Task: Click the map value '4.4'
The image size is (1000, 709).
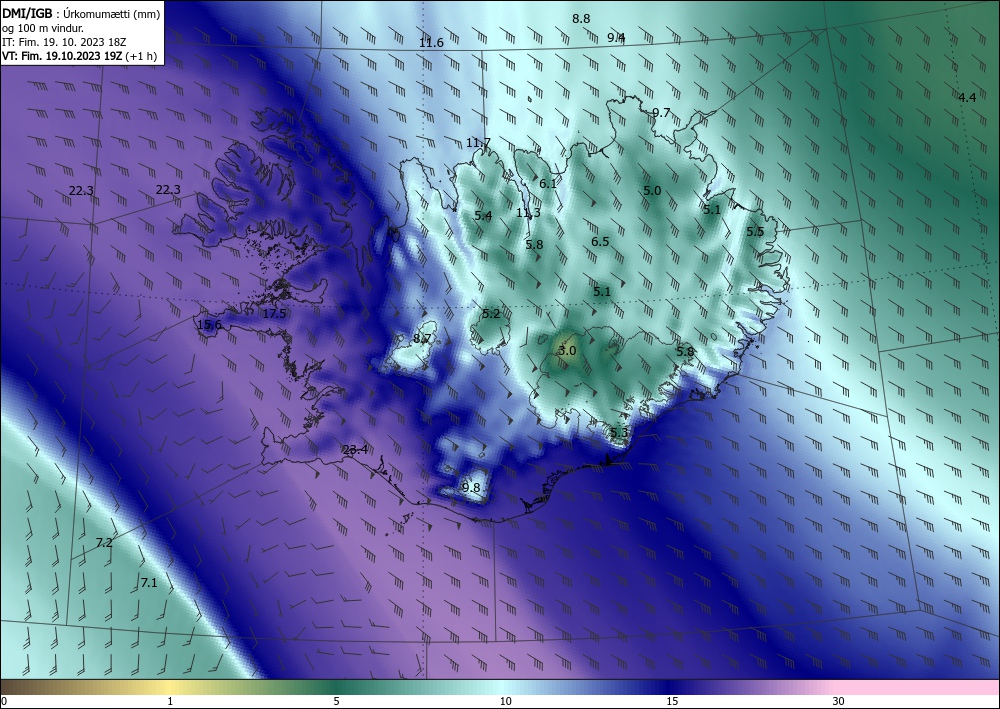Action: [967, 98]
